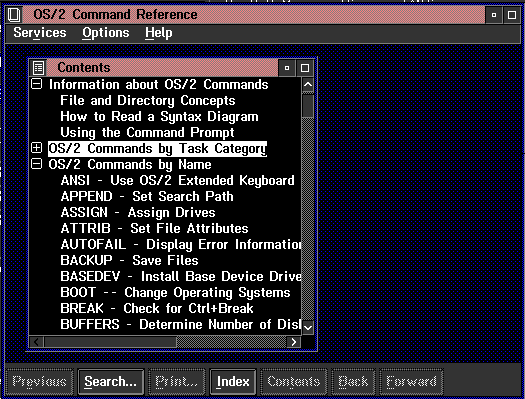Viewport: 525px width, 399px height.
Task: Open ATTRIB - Set File Attributes
Action: (x=154, y=228)
